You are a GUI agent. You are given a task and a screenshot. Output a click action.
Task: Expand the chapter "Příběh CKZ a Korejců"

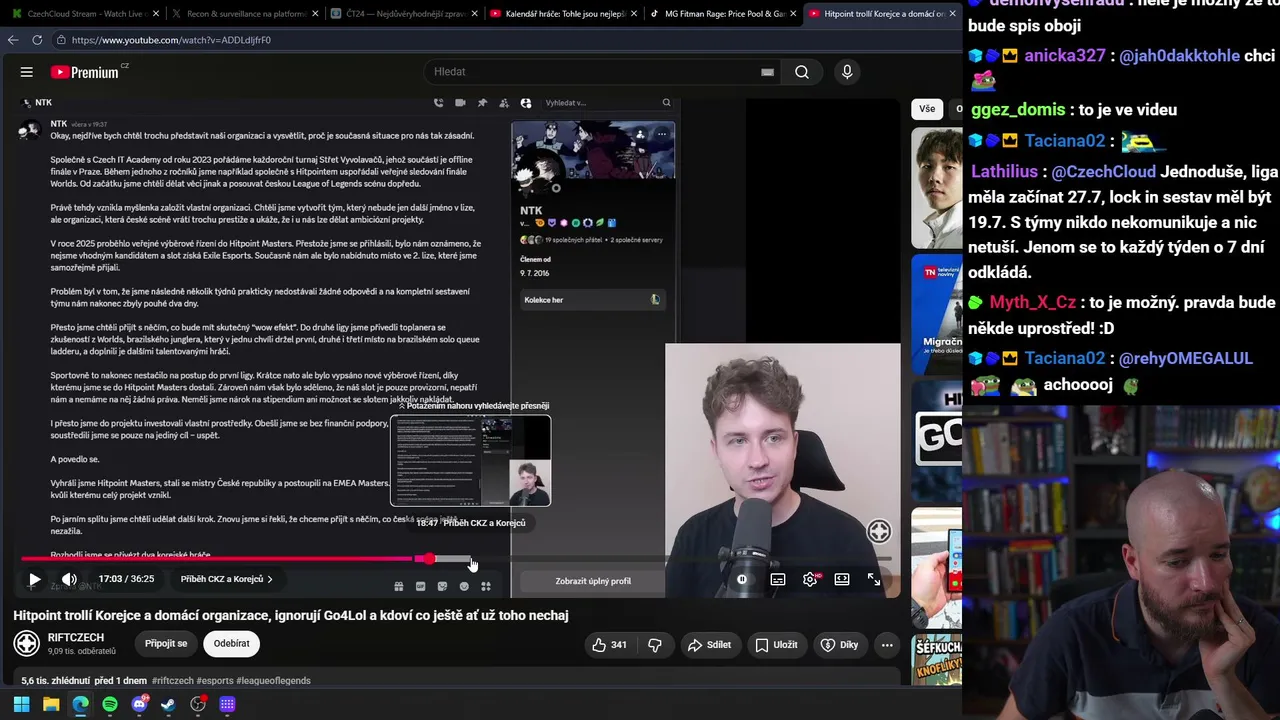click(226, 579)
